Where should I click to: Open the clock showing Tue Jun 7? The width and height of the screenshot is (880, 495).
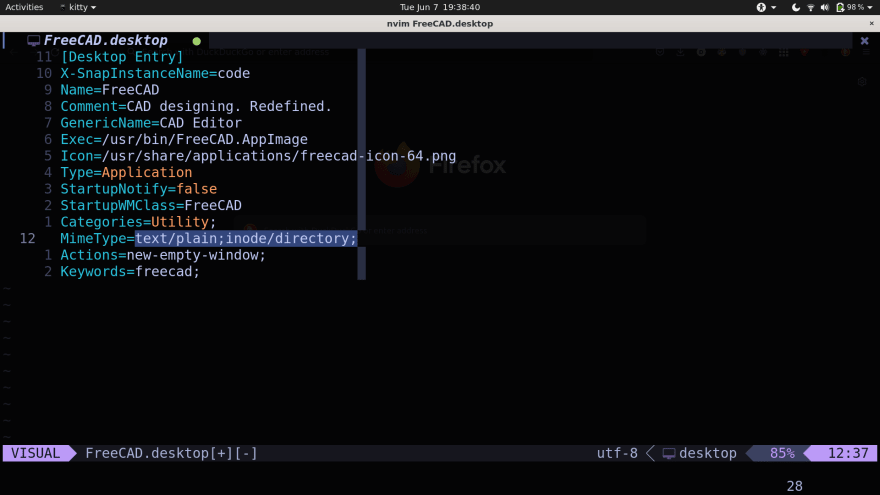tap(439, 7)
